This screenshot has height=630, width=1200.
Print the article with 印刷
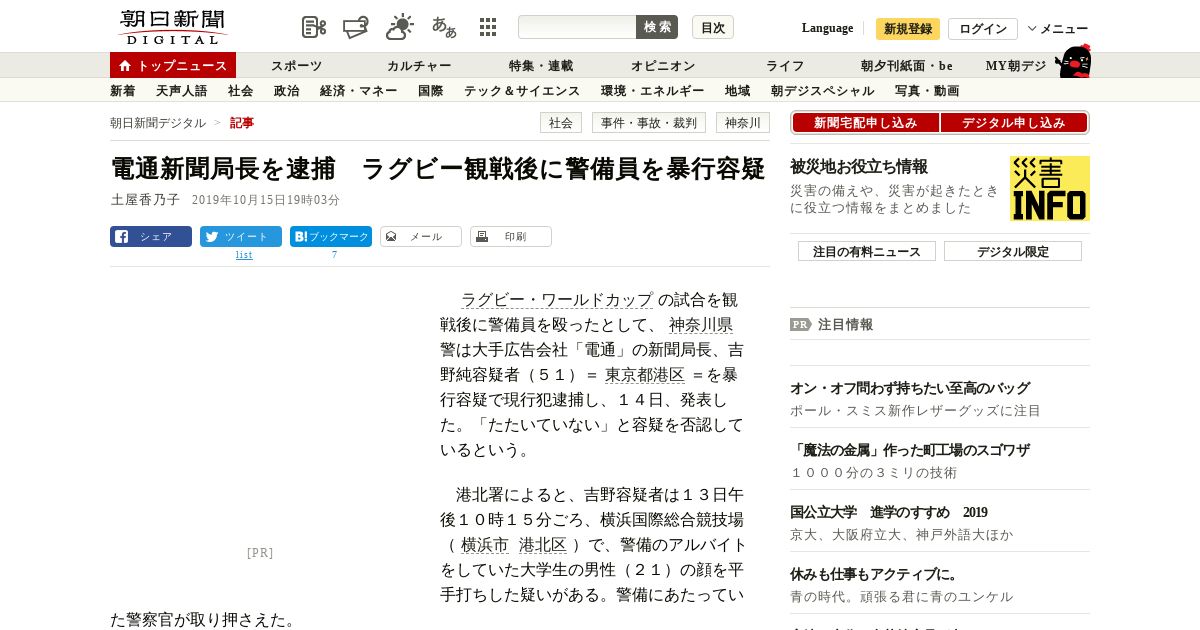pyautogui.click(x=511, y=237)
